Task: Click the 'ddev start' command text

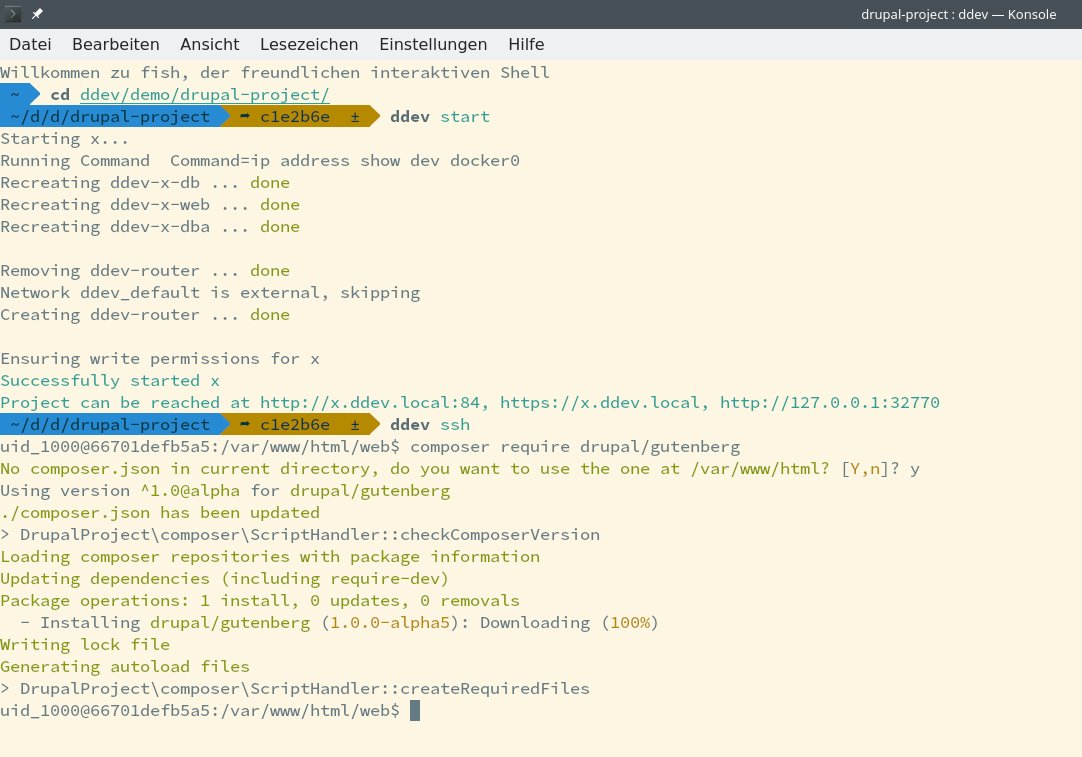Action: [440, 117]
